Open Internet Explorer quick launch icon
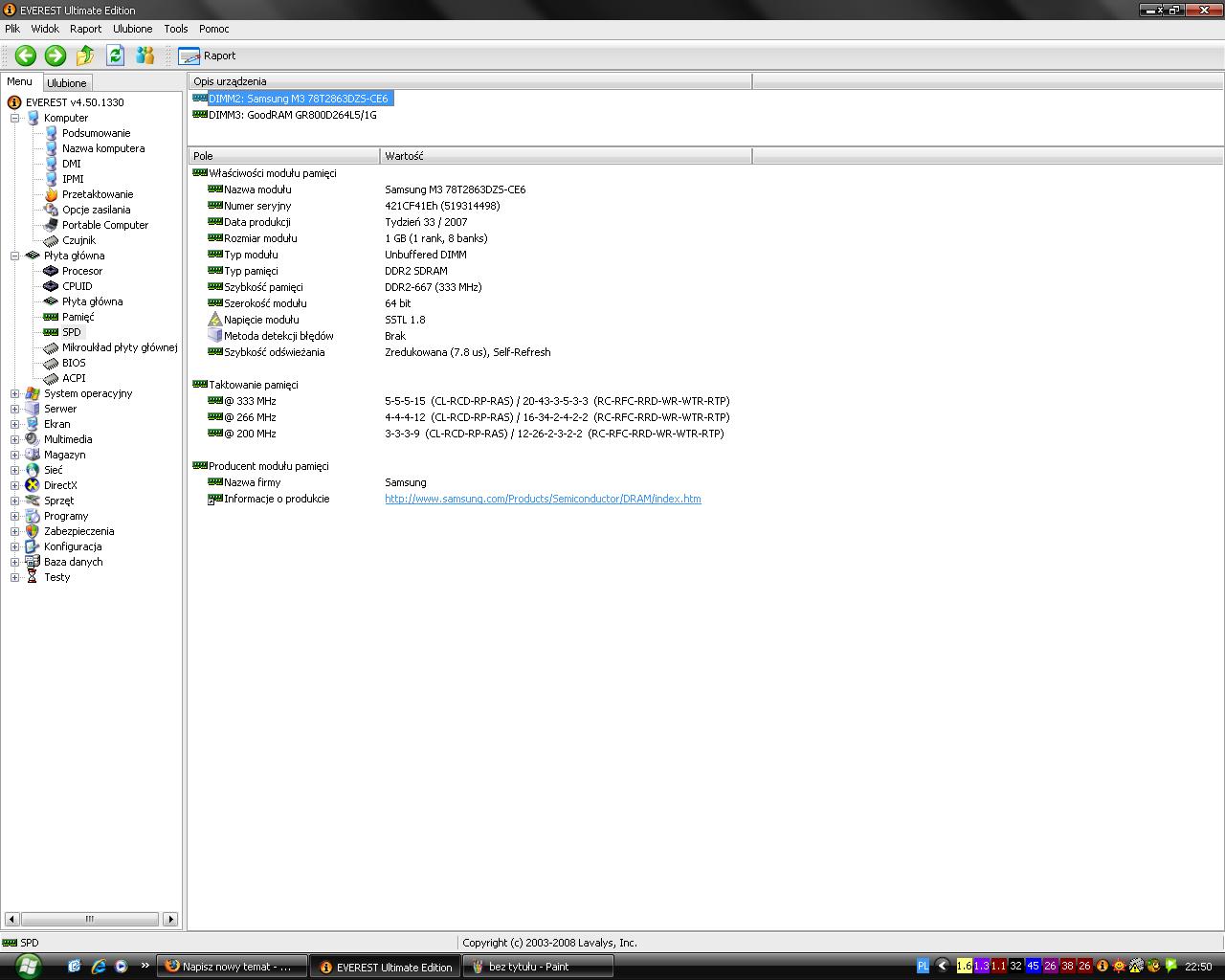 click(98, 967)
